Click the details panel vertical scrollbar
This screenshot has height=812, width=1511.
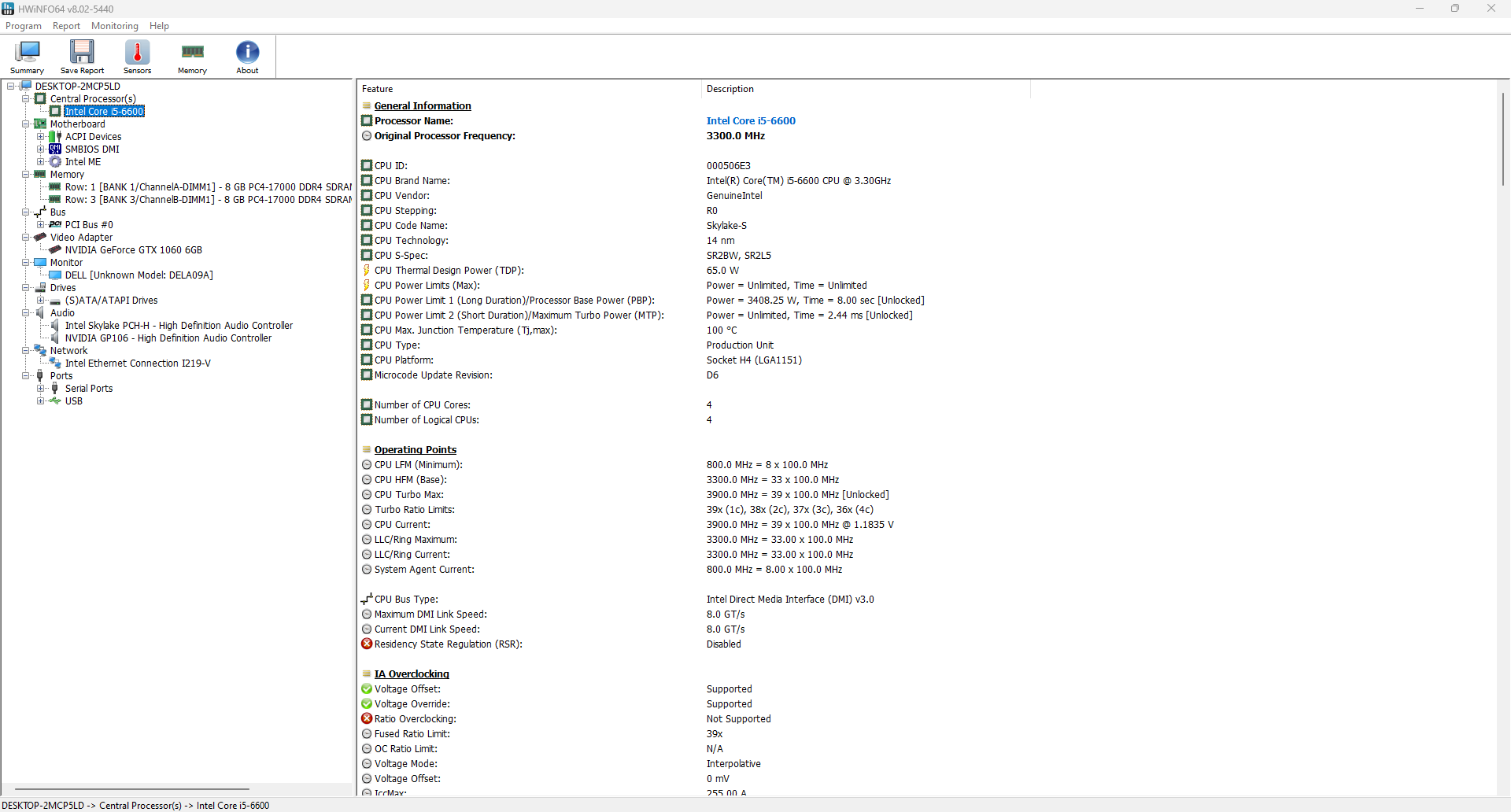coord(1503,138)
